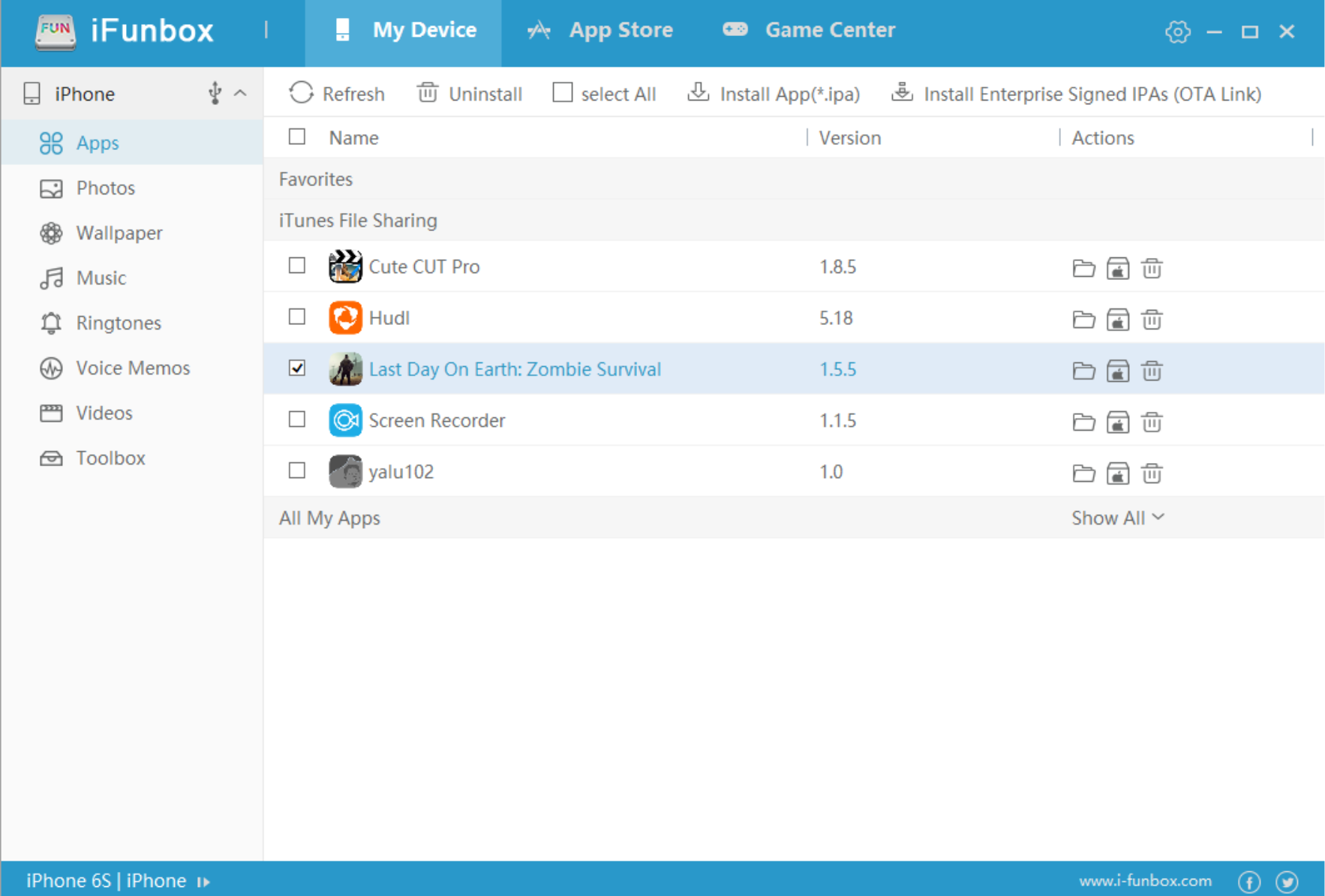The height and width of the screenshot is (896, 1325).
Task: Click the yalu102 app icon
Action: coord(345,471)
